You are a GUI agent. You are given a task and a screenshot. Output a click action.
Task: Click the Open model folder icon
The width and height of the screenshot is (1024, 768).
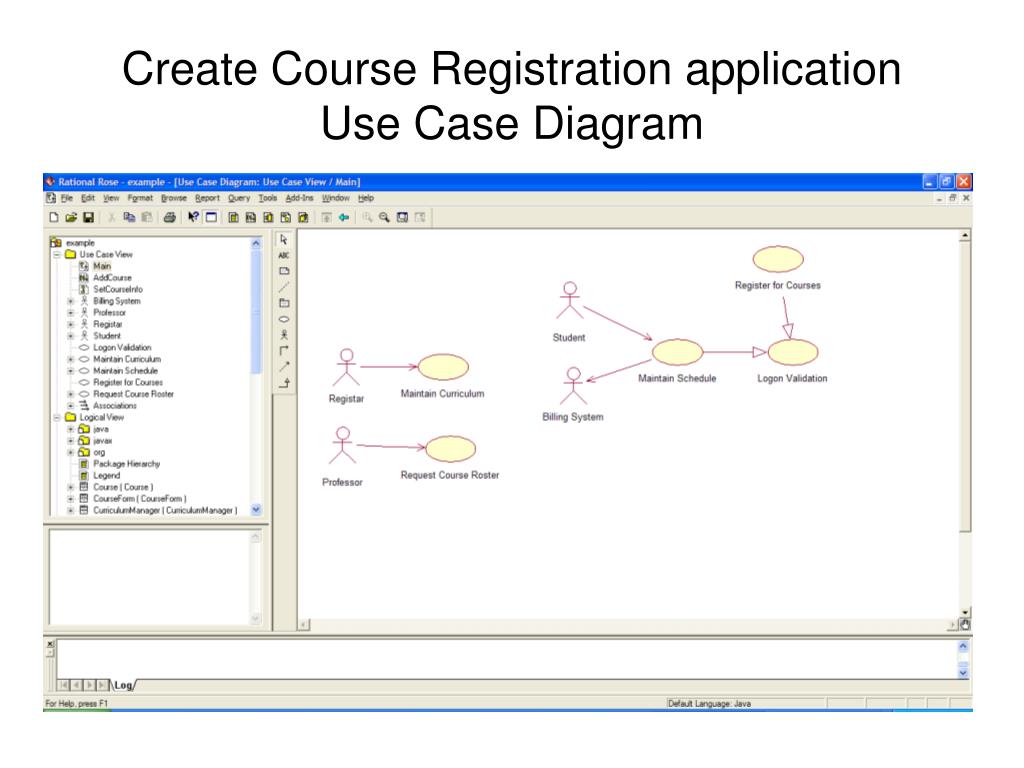point(71,217)
